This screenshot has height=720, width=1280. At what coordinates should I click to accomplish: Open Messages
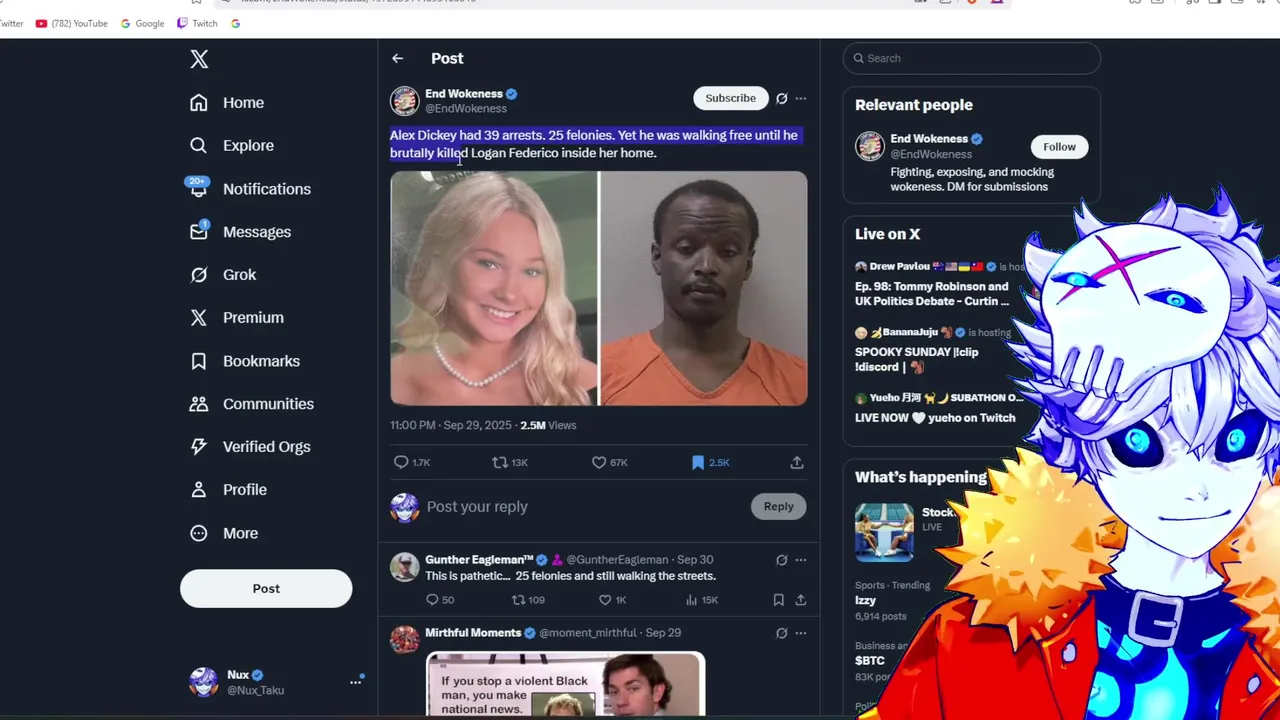tap(257, 232)
